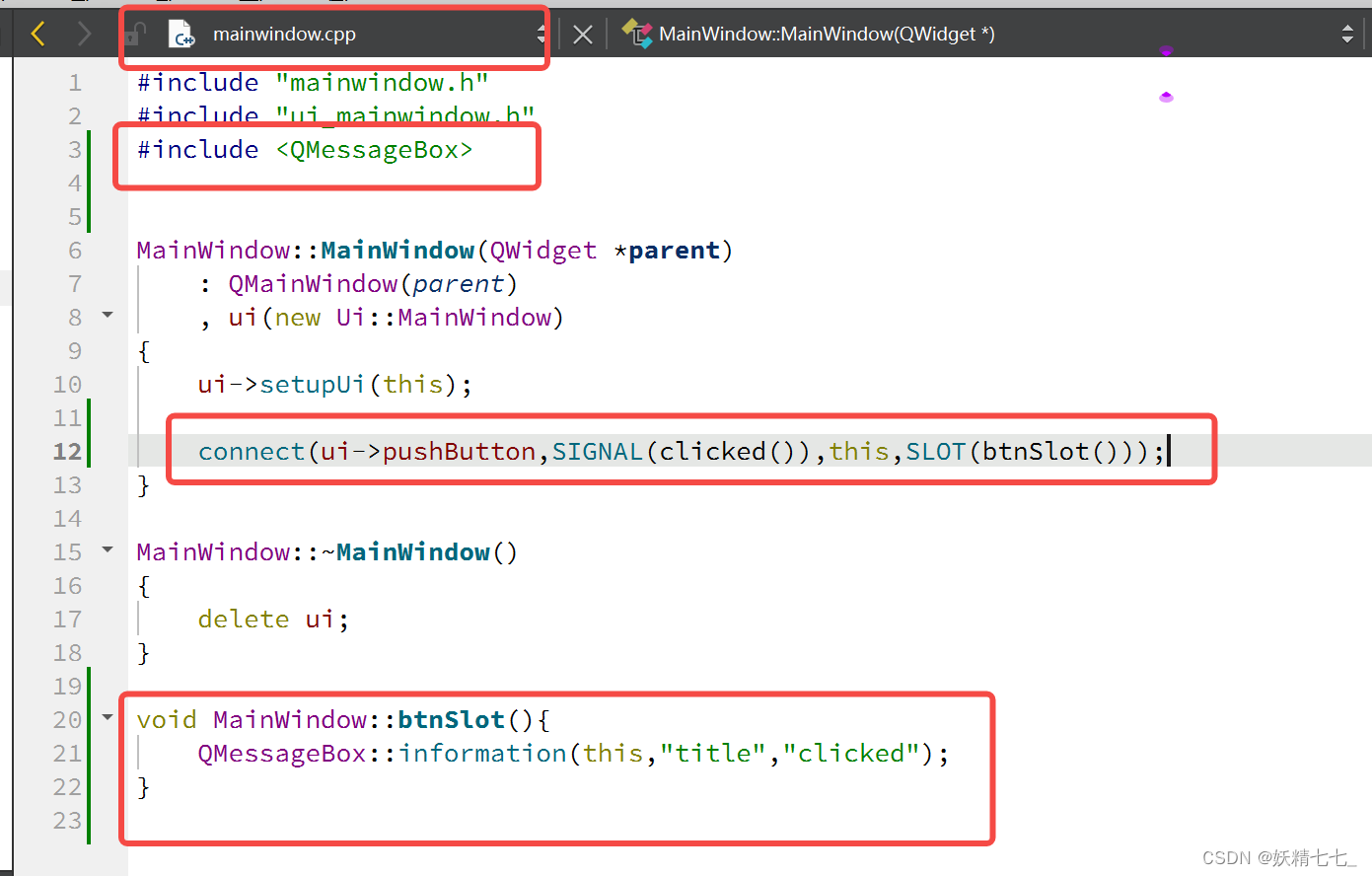Go forward with the right arrow button
This screenshot has width=1372, height=876.
(x=84, y=35)
